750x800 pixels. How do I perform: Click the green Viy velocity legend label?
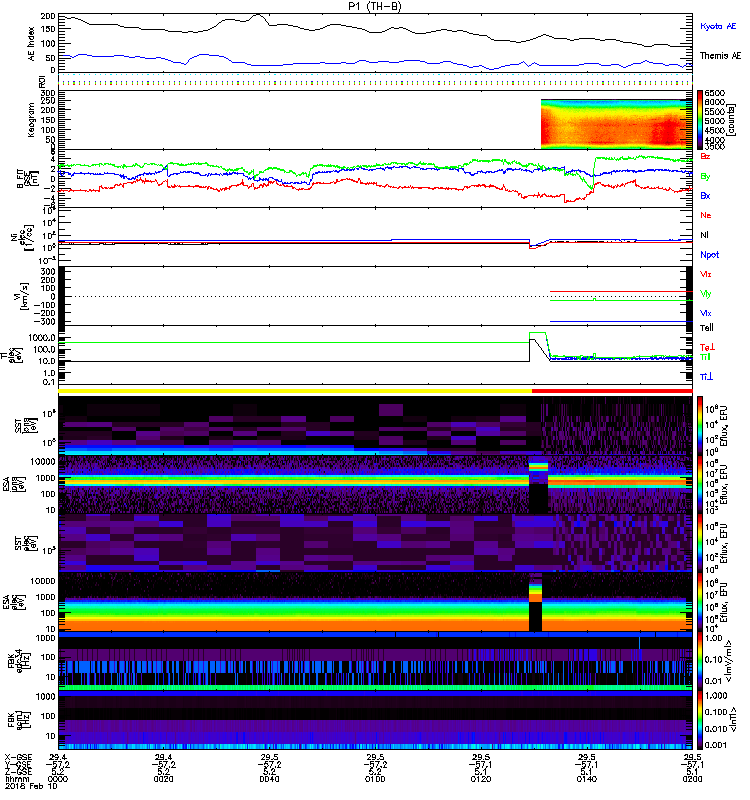pos(706,294)
